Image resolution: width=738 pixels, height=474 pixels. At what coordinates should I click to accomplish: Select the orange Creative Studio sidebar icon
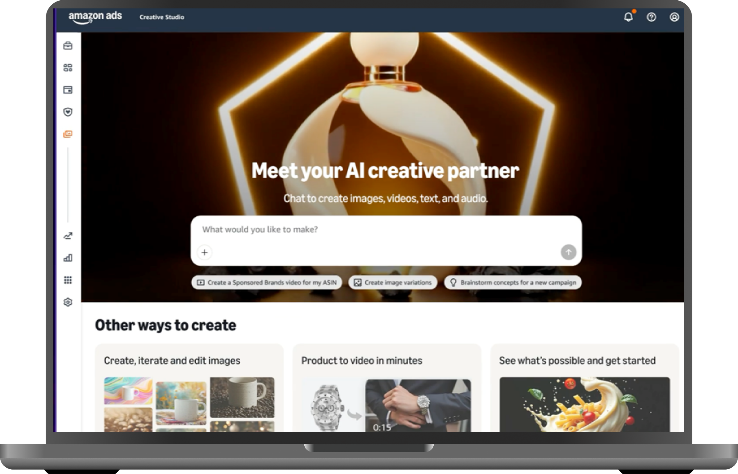point(68,134)
